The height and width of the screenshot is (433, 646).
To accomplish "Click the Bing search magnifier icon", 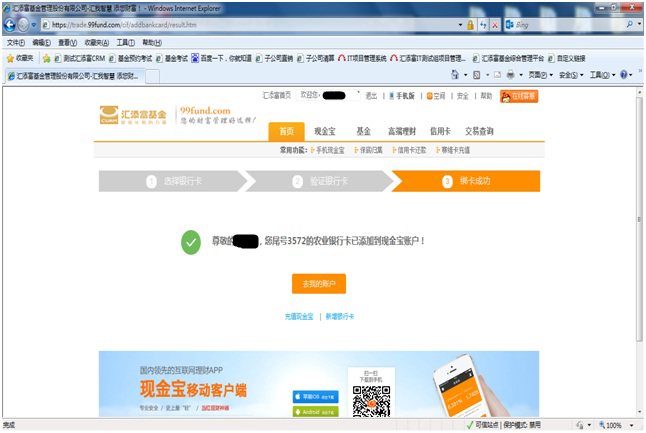I will tap(629, 24).
